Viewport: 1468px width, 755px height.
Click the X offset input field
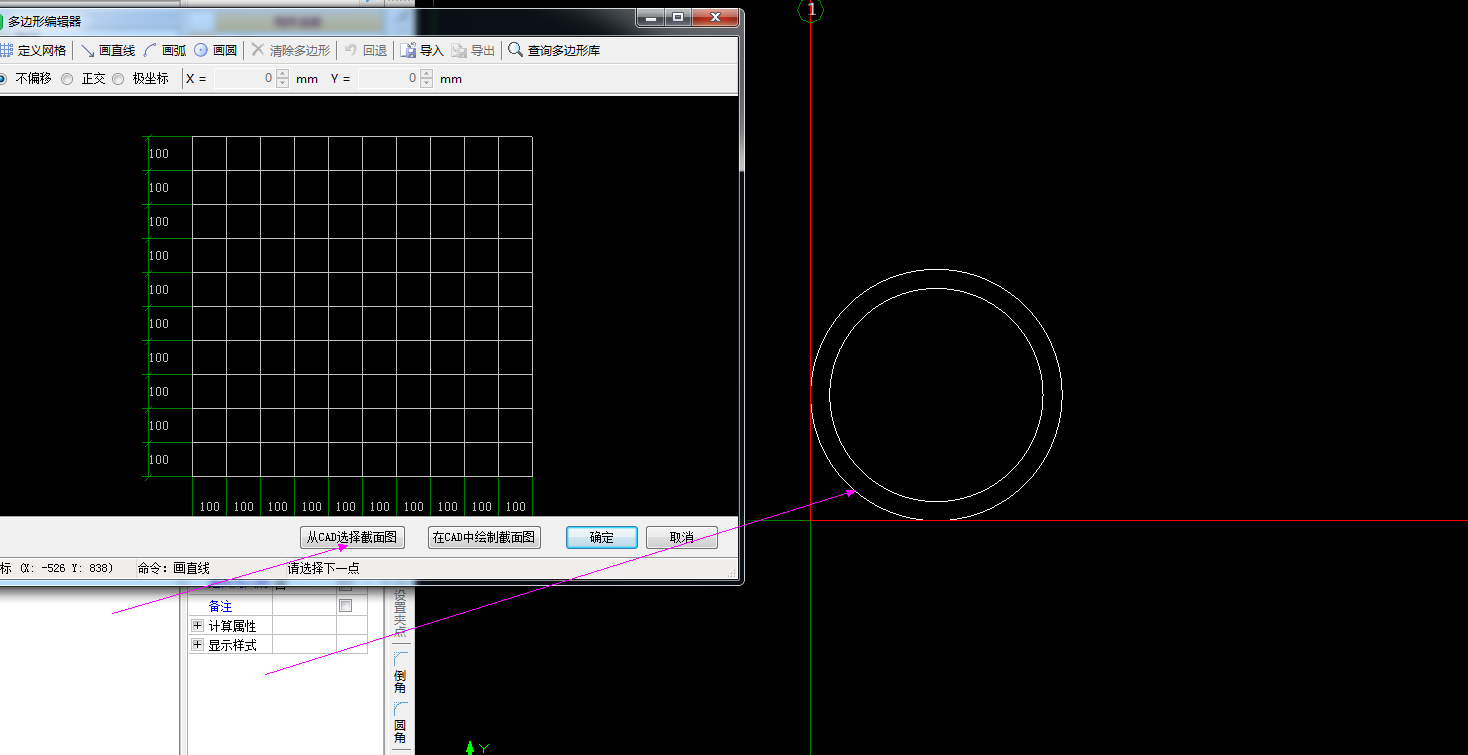pos(245,78)
